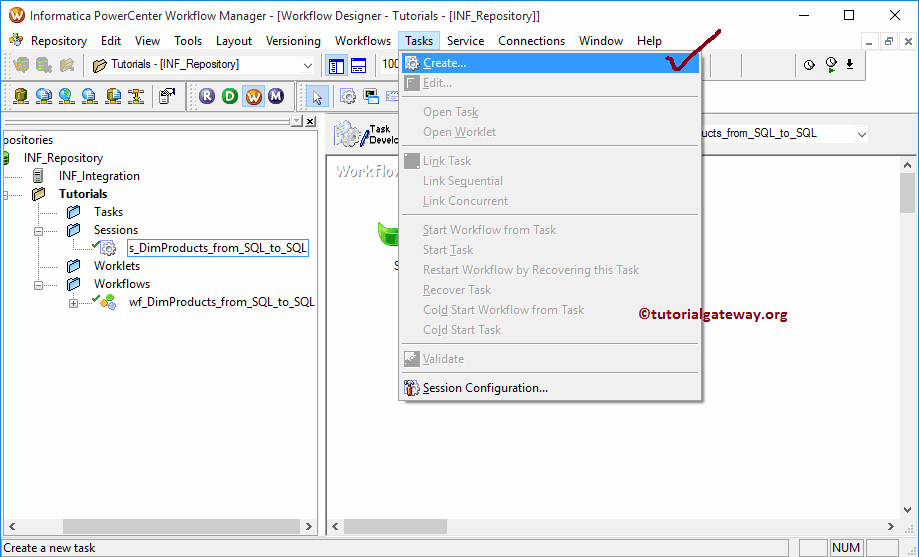The image size is (919, 557).
Task: Collapse the Sessions folder node
Action: click(38, 231)
